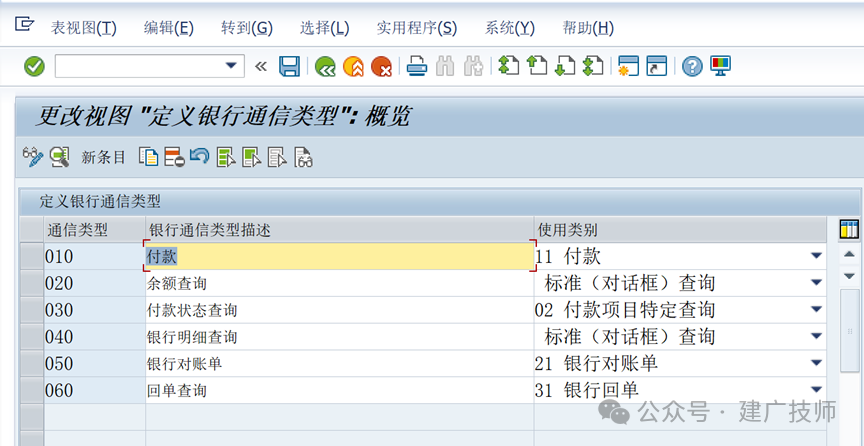This screenshot has width=864, height=446.
Task: Click the 付款 description field in row 010
Action: 339,256
